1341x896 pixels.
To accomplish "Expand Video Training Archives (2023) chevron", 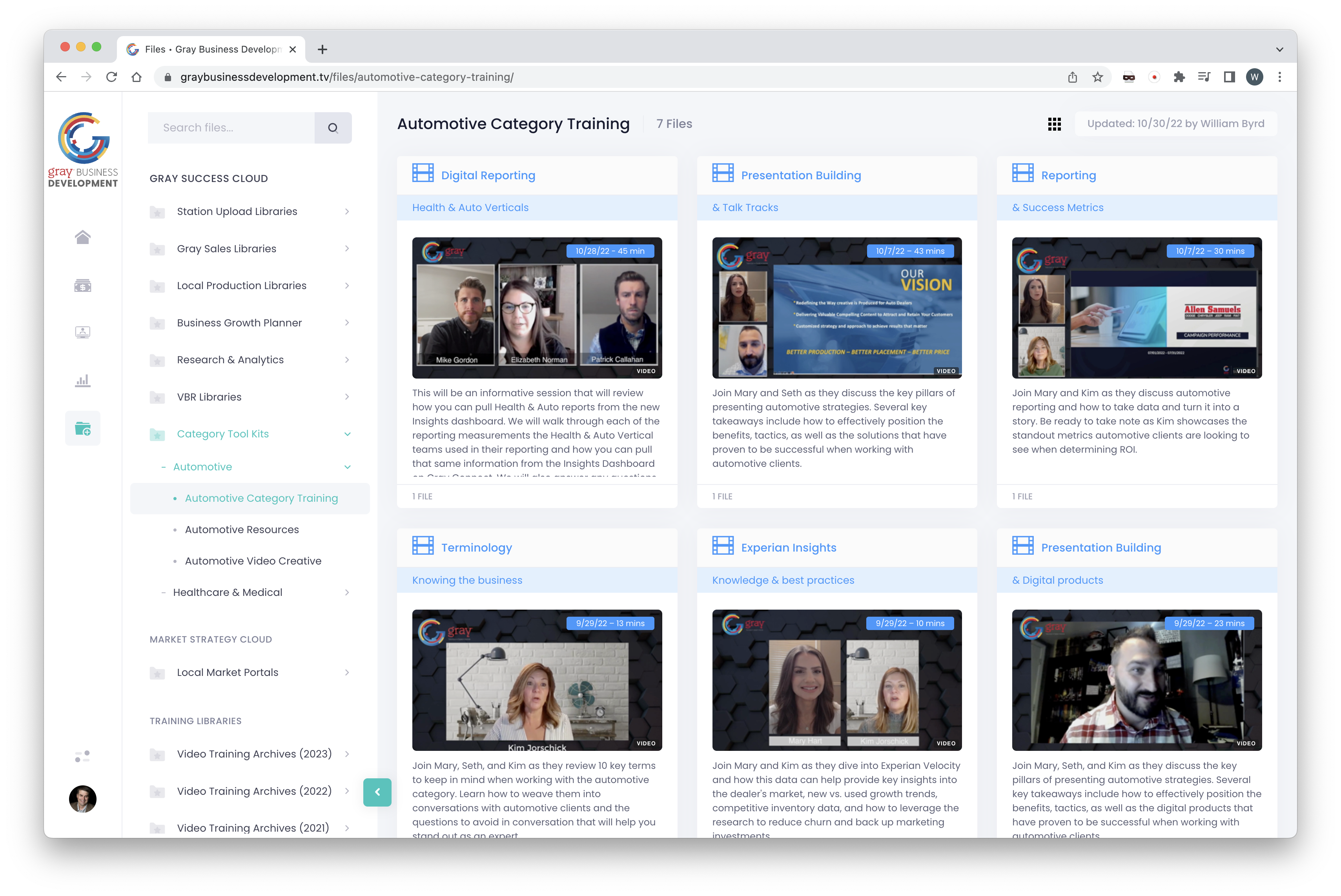I will coord(347,754).
